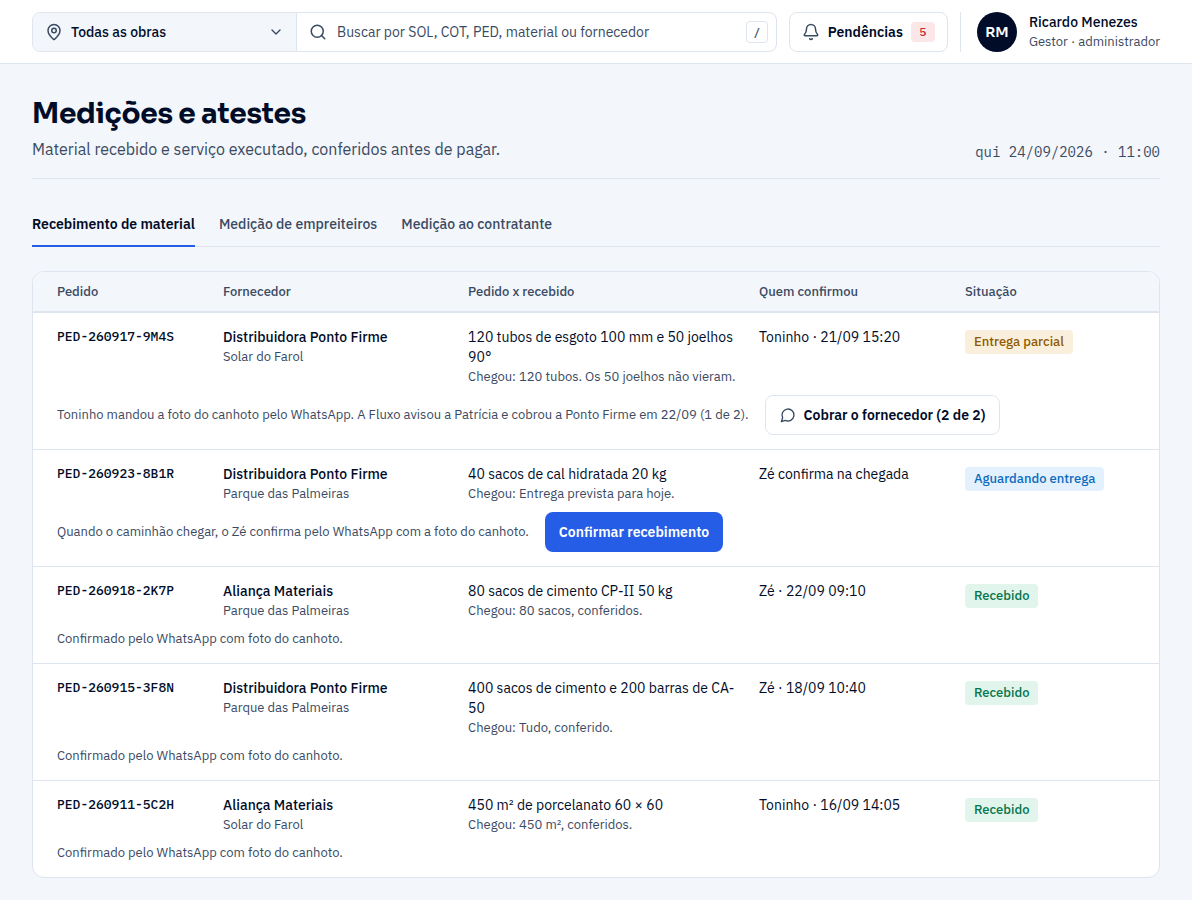Click Zé · 18/09 10:40 confirmation
Image resolution: width=1192 pixels, height=900 pixels.
coord(812,688)
